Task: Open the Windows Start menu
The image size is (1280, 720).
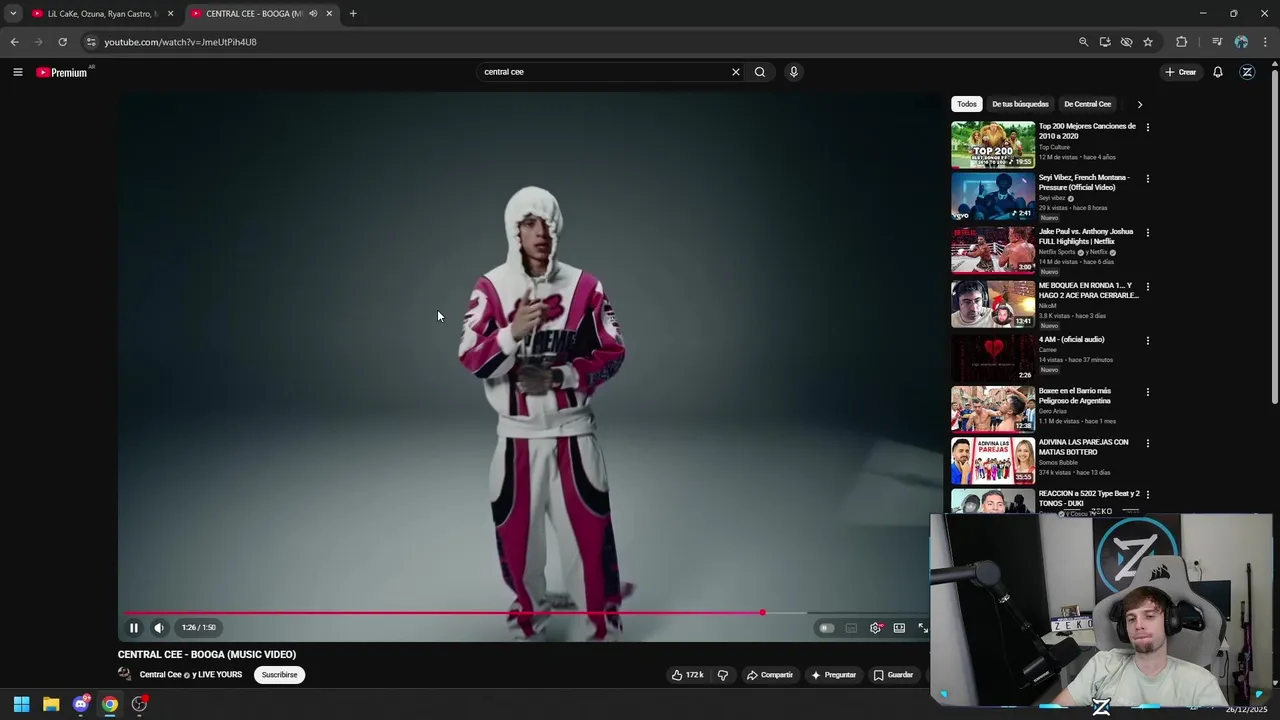Action: (x=21, y=704)
